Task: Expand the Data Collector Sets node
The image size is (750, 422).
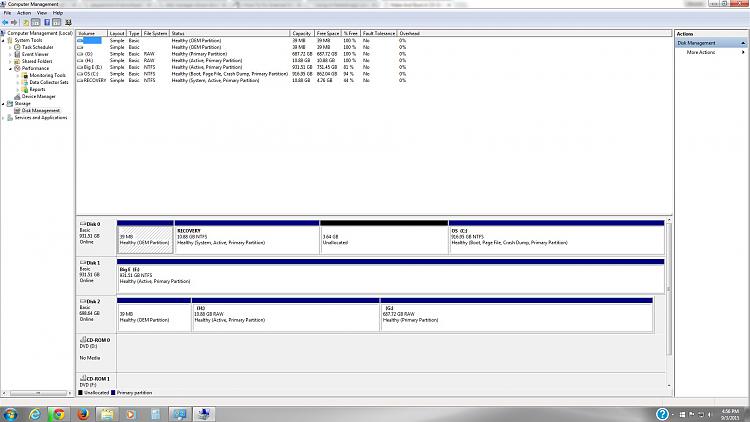Action: tap(18, 83)
